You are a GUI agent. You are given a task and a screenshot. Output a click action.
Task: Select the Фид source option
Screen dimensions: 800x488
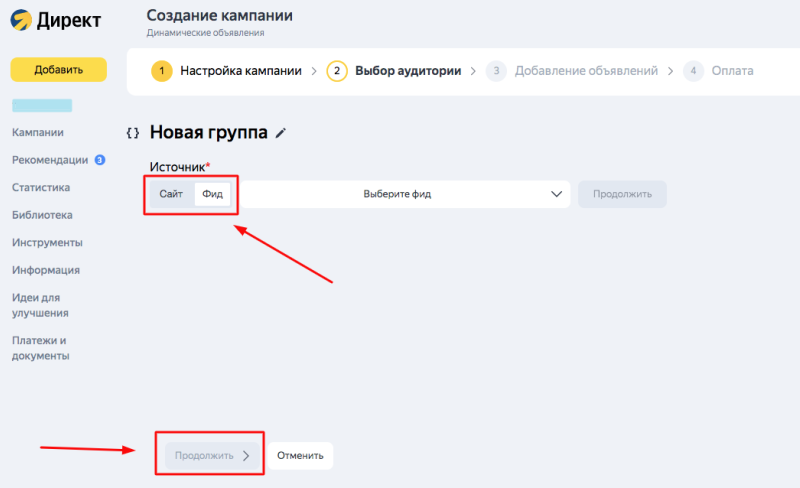[x=212, y=194]
